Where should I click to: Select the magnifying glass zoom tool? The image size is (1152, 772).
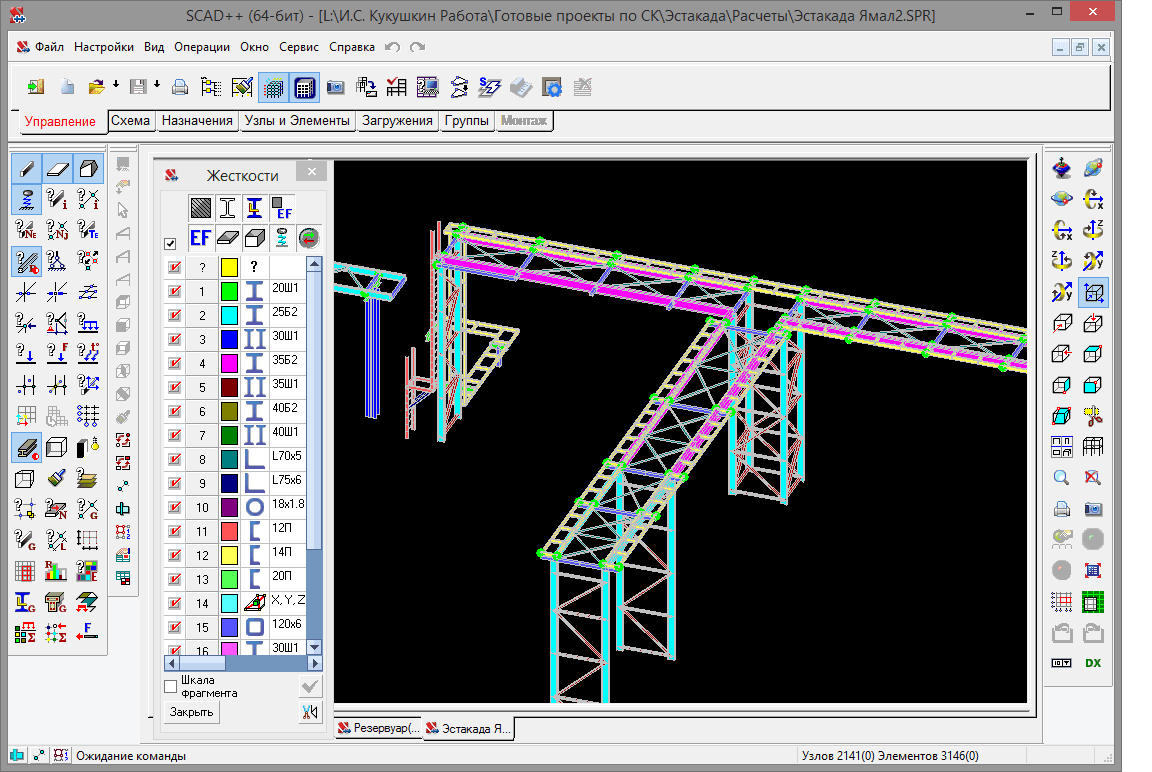pos(1062,478)
